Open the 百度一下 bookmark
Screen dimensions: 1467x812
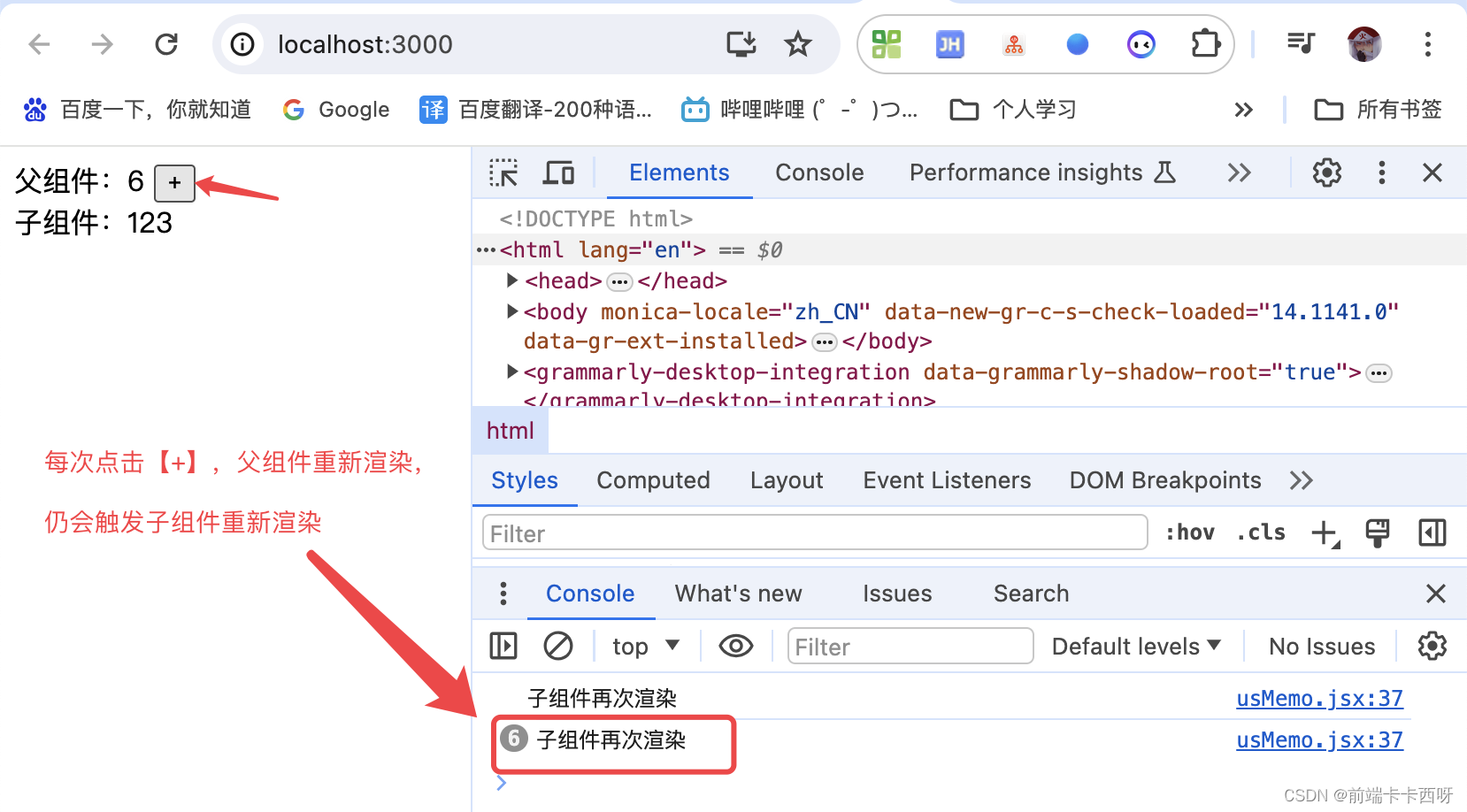coord(137,110)
